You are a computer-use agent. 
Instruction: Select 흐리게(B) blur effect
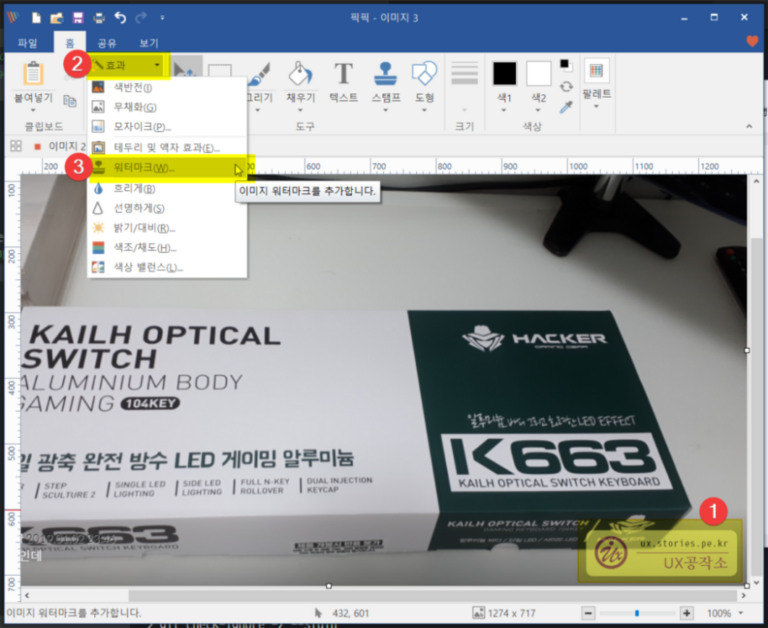pos(167,189)
